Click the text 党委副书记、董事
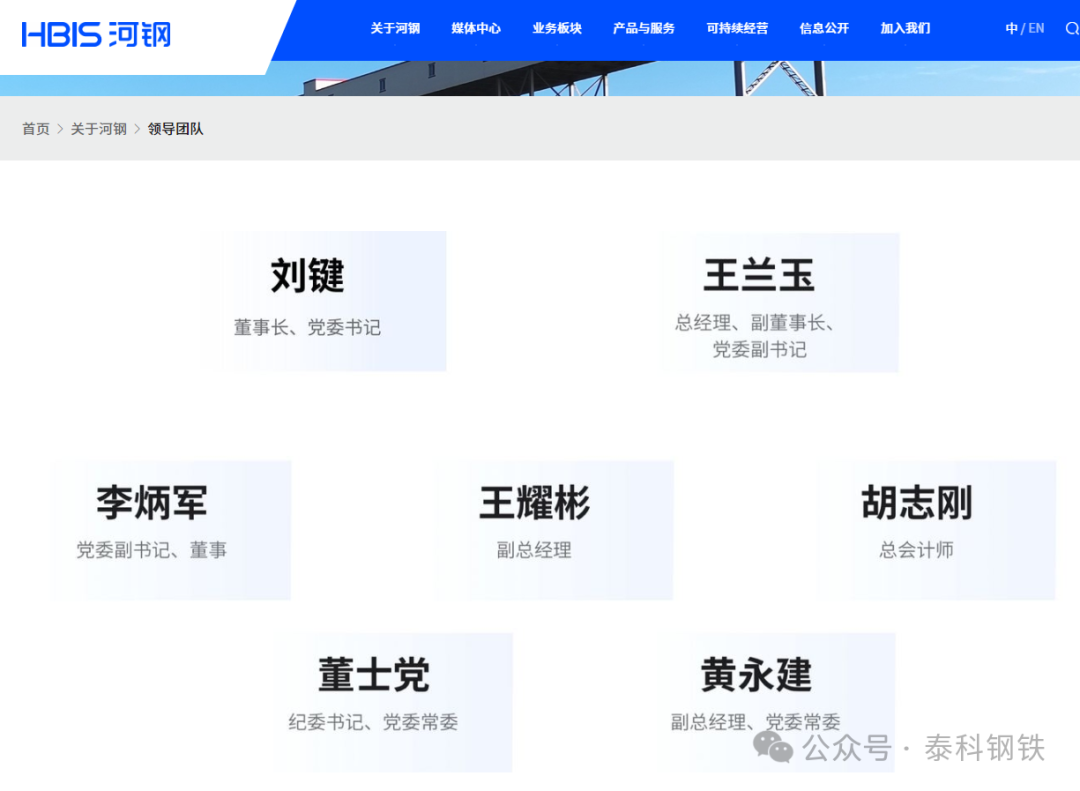Viewport: 1080px width, 791px height. pos(152,550)
